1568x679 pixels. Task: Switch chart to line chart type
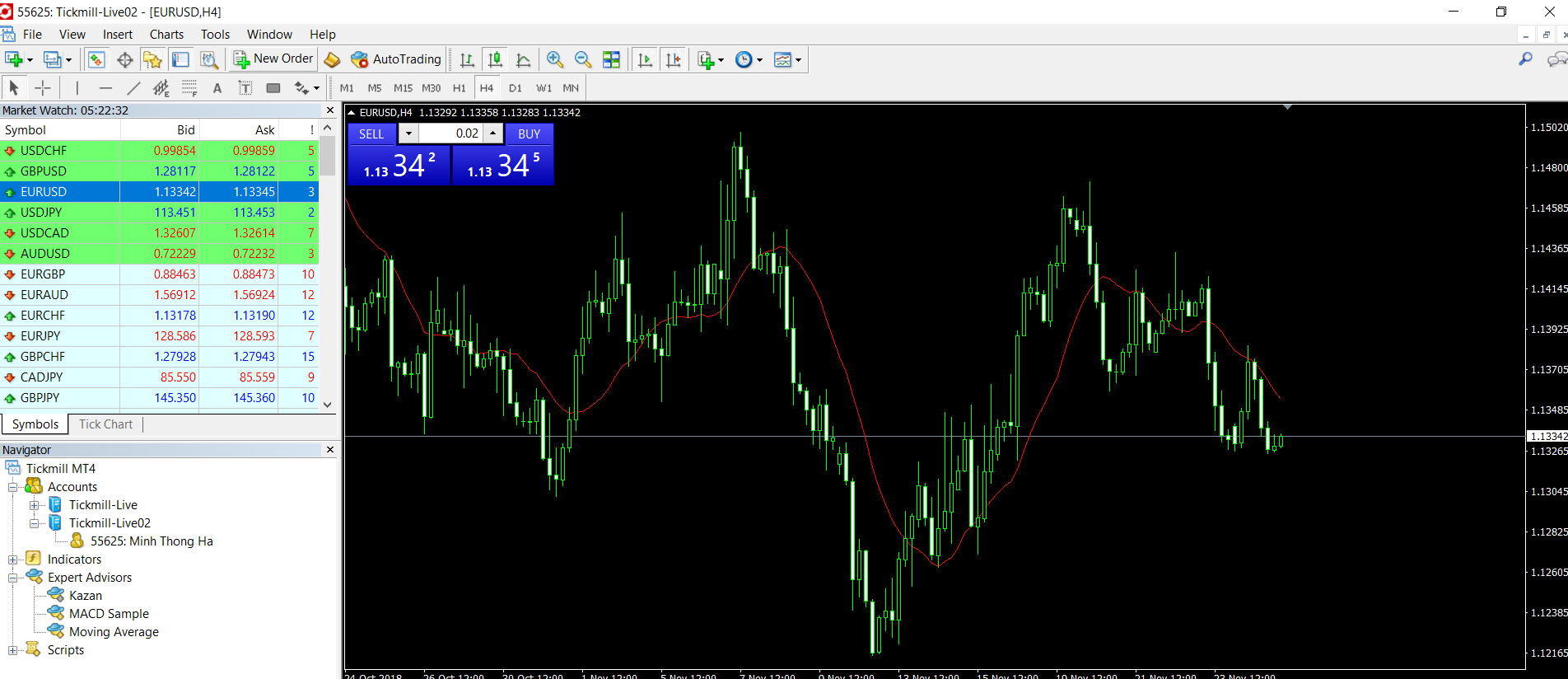pyautogui.click(x=523, y=59)
